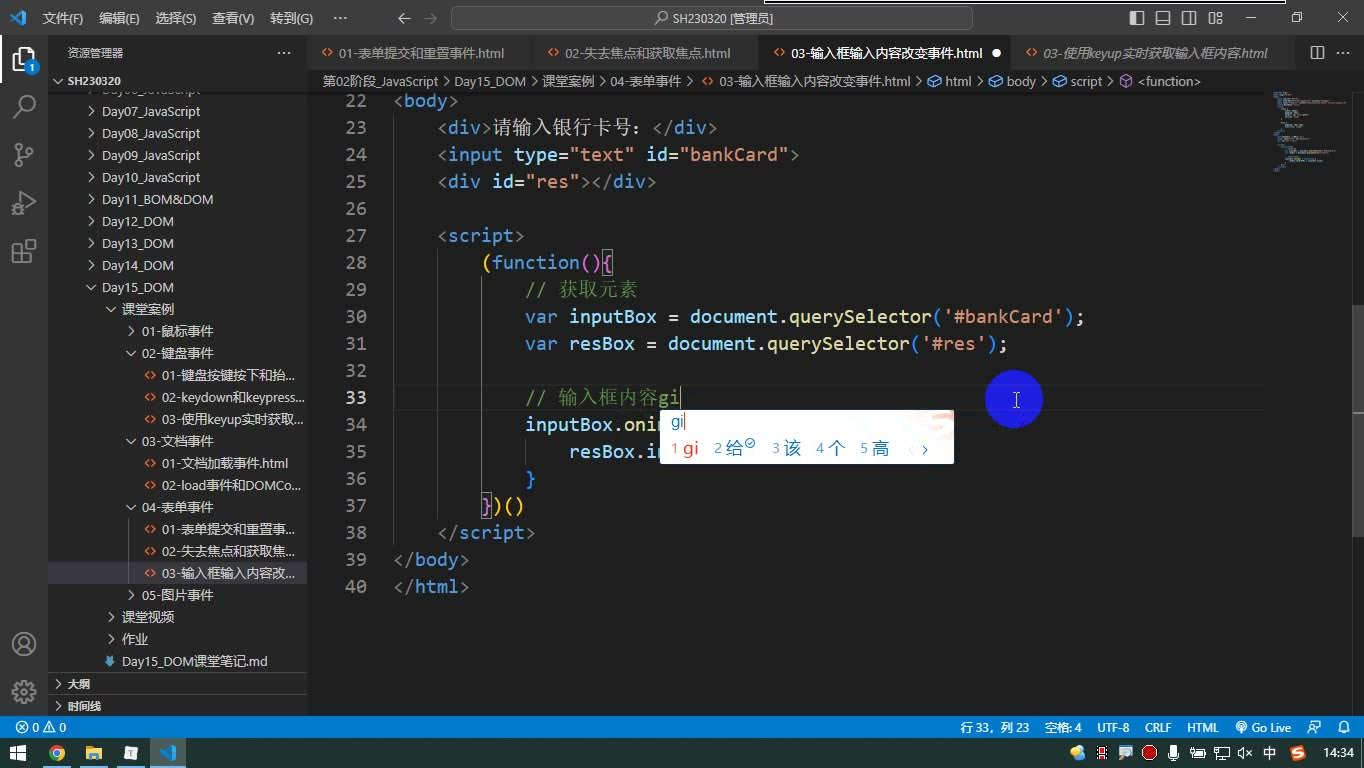Open the 查看(V) menu
Image resolution: width=1364 pixels, height=768 pixels.
(x=233, y=18)
